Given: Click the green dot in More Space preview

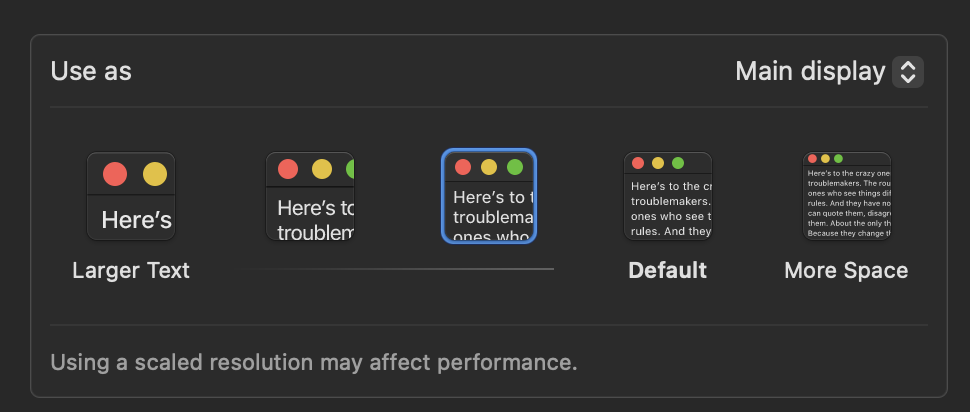Looking at the screenshot, I should [838, 159].
